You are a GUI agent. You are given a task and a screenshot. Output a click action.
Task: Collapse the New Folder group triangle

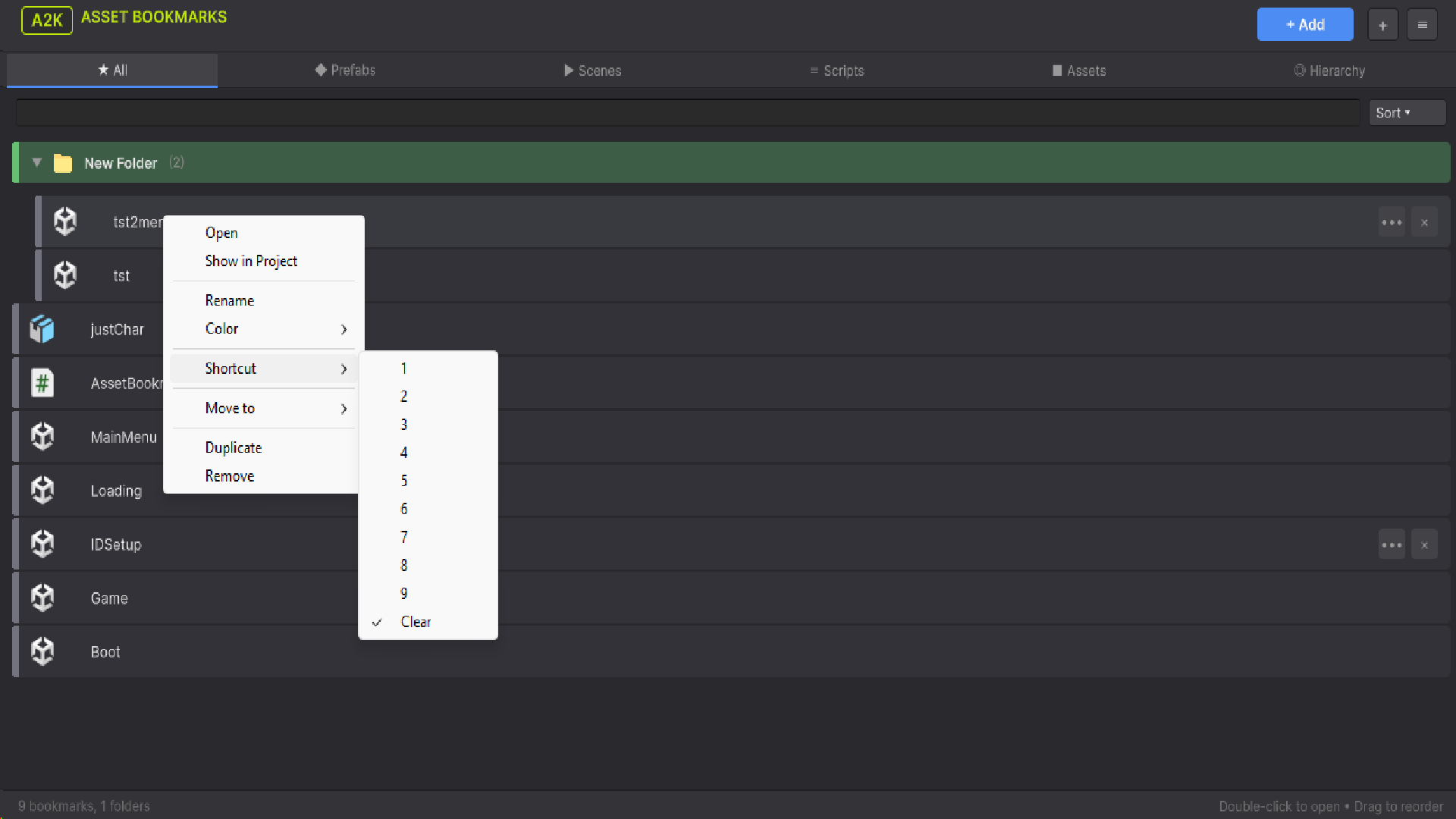click(x=36, y=162)
